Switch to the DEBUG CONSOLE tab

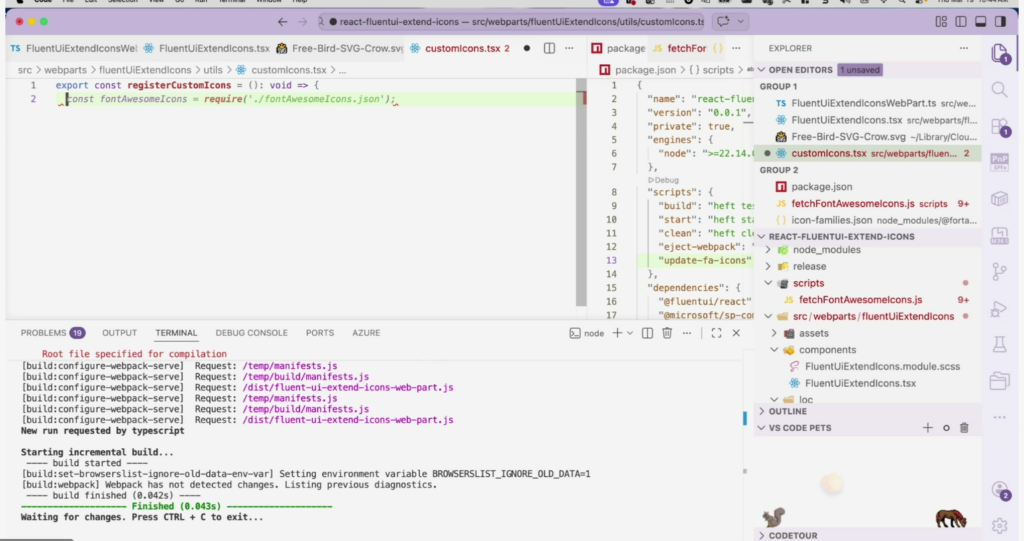(251, 333)
